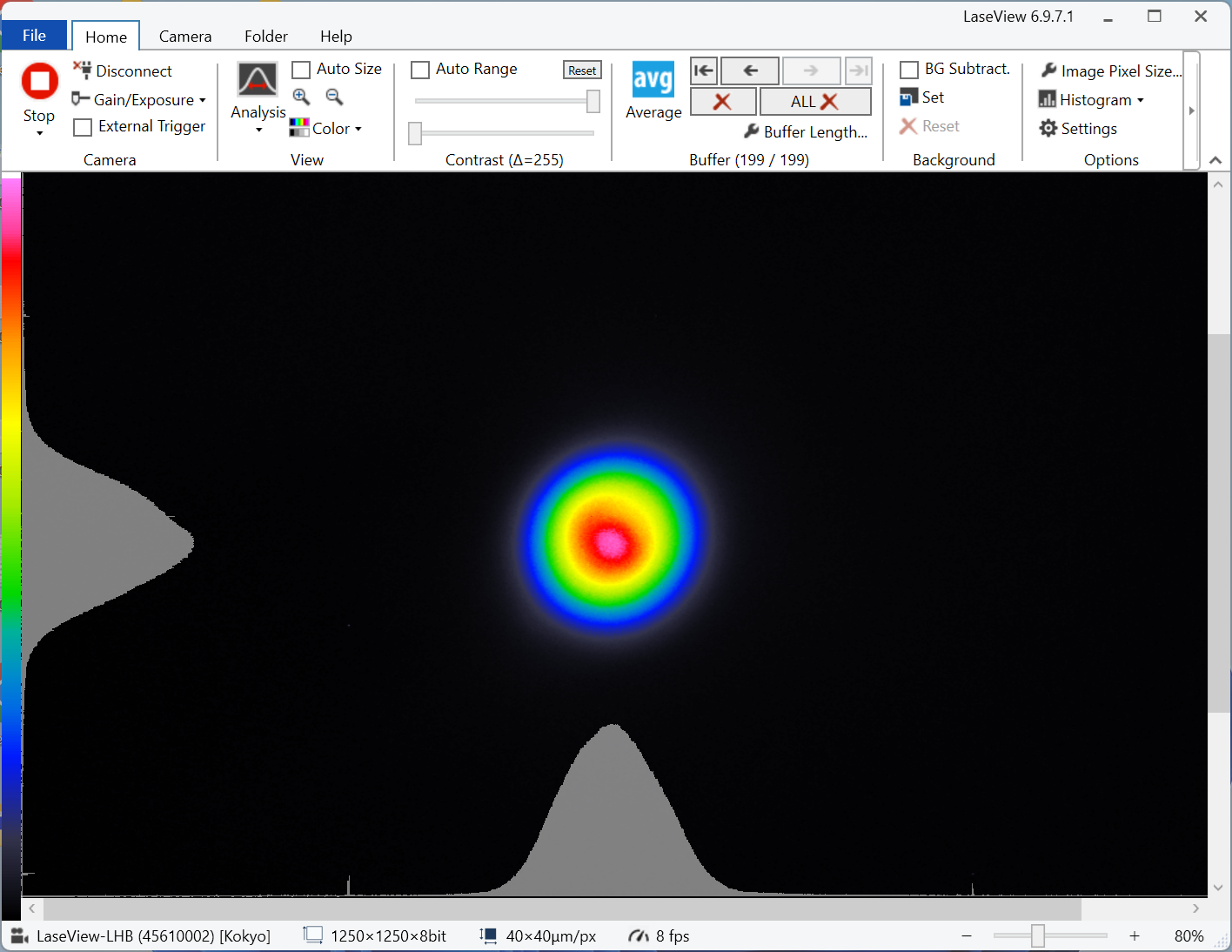Toggle the Auto Range checkbox
Screen dimensions: 1232x952
coord(420,70)
